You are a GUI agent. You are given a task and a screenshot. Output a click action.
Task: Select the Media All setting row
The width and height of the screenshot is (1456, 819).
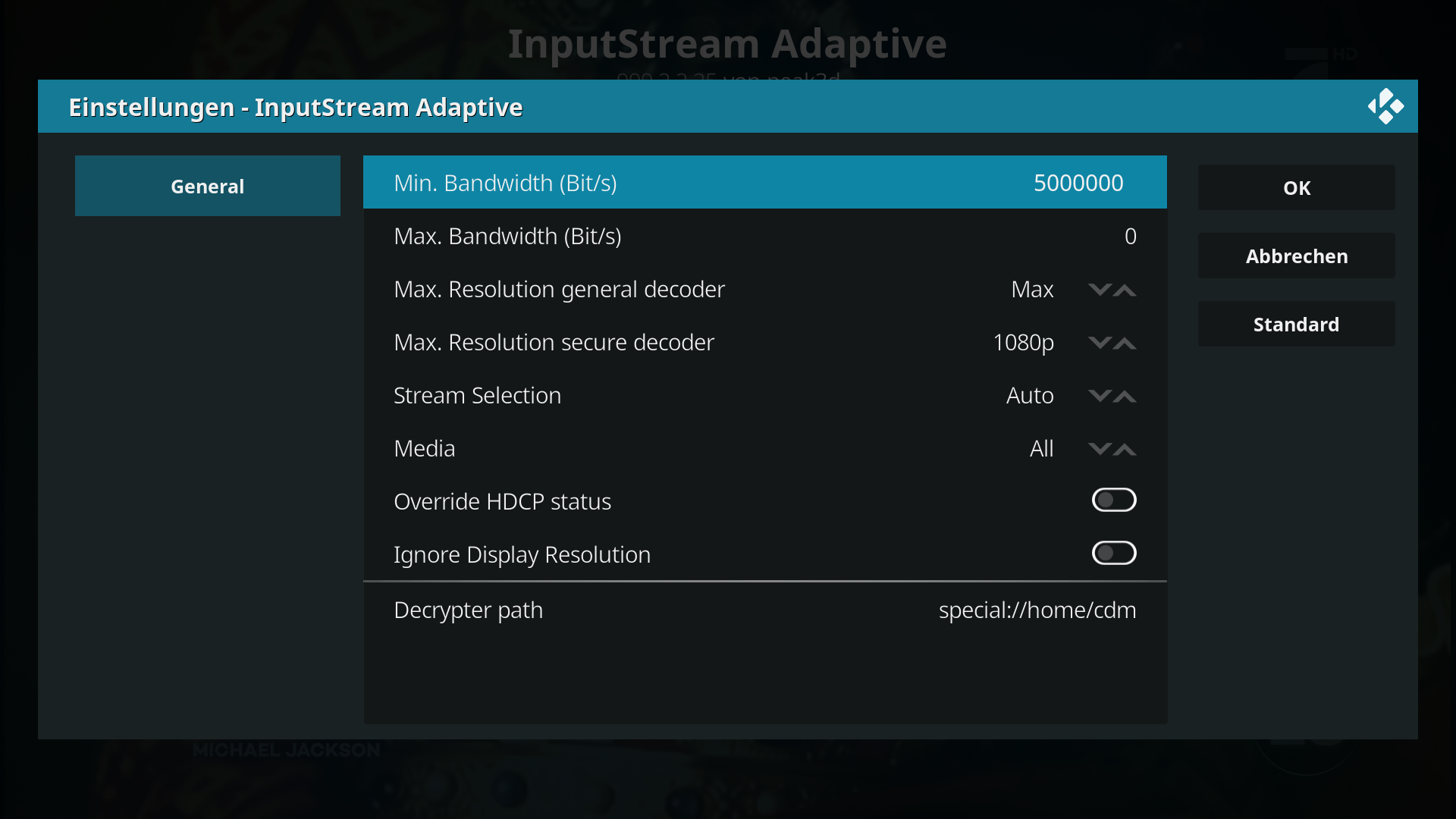tap(765, 448)
